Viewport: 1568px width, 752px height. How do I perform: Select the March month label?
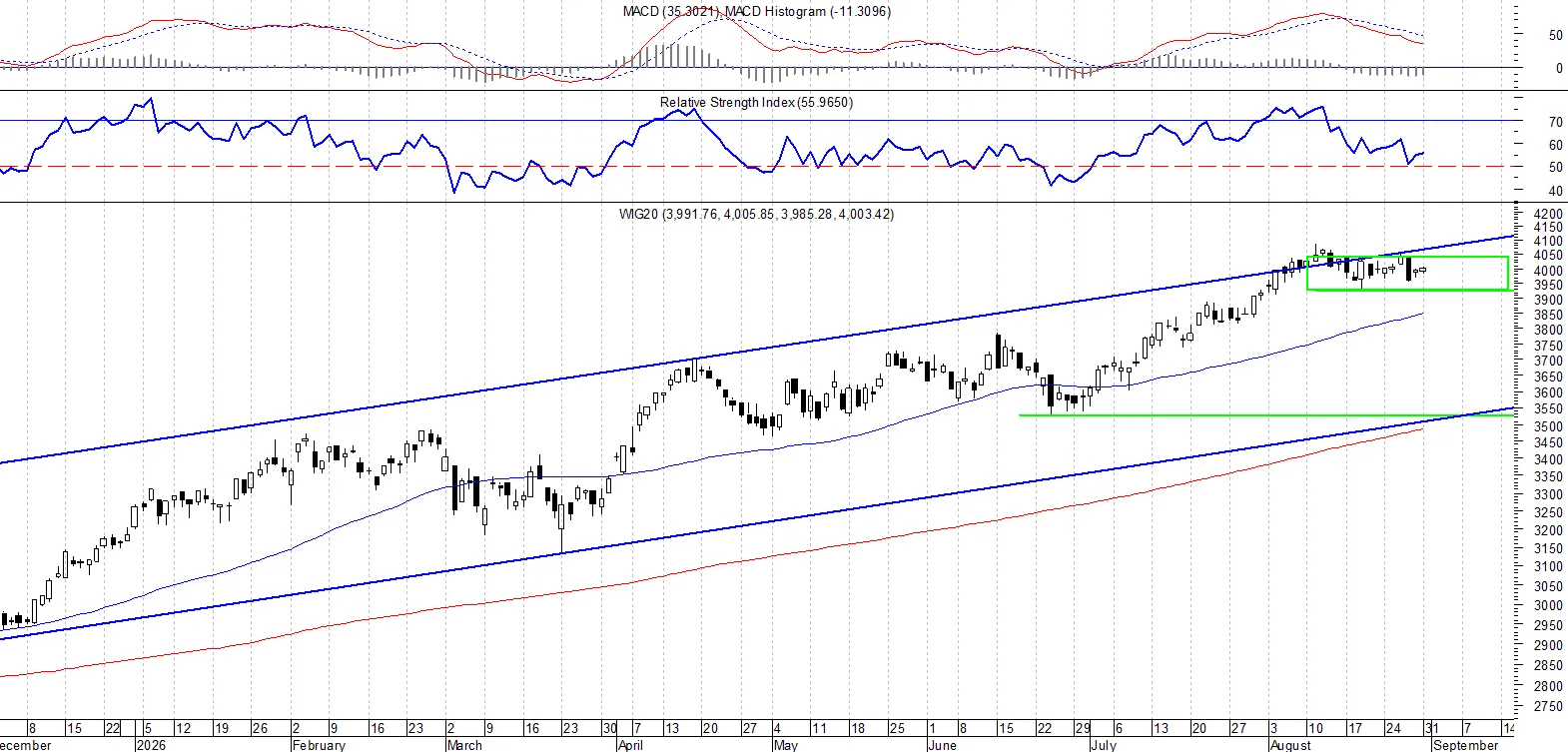tap(464, 745)
